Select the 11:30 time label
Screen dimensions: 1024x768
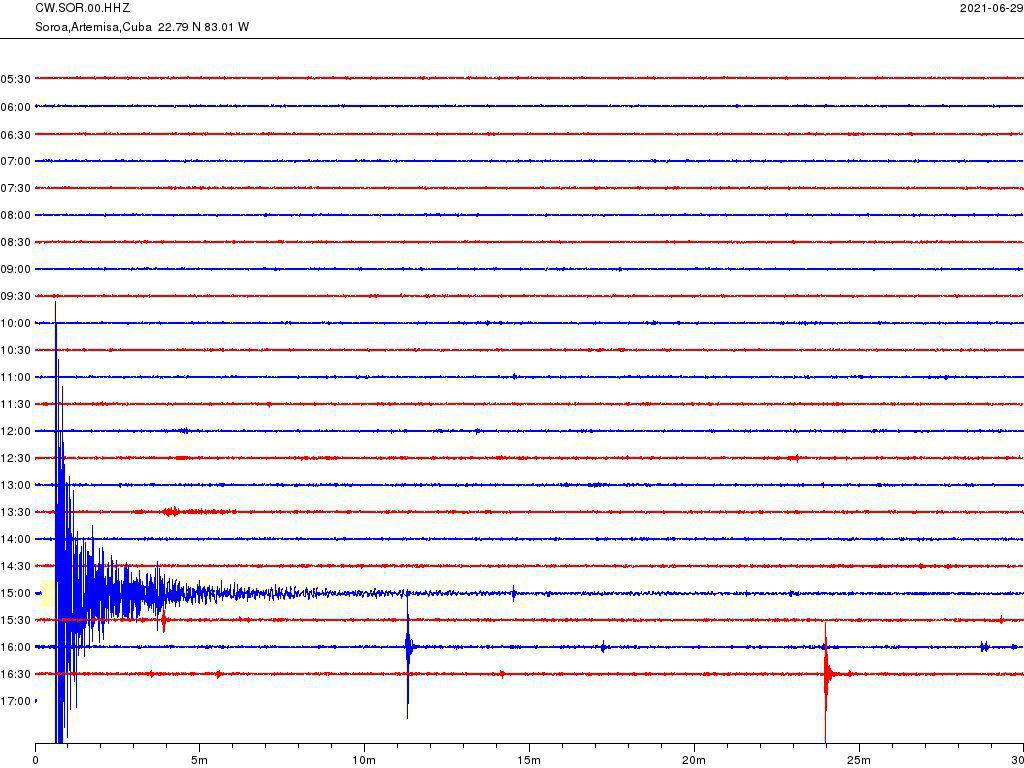click(x=16, y=405)
